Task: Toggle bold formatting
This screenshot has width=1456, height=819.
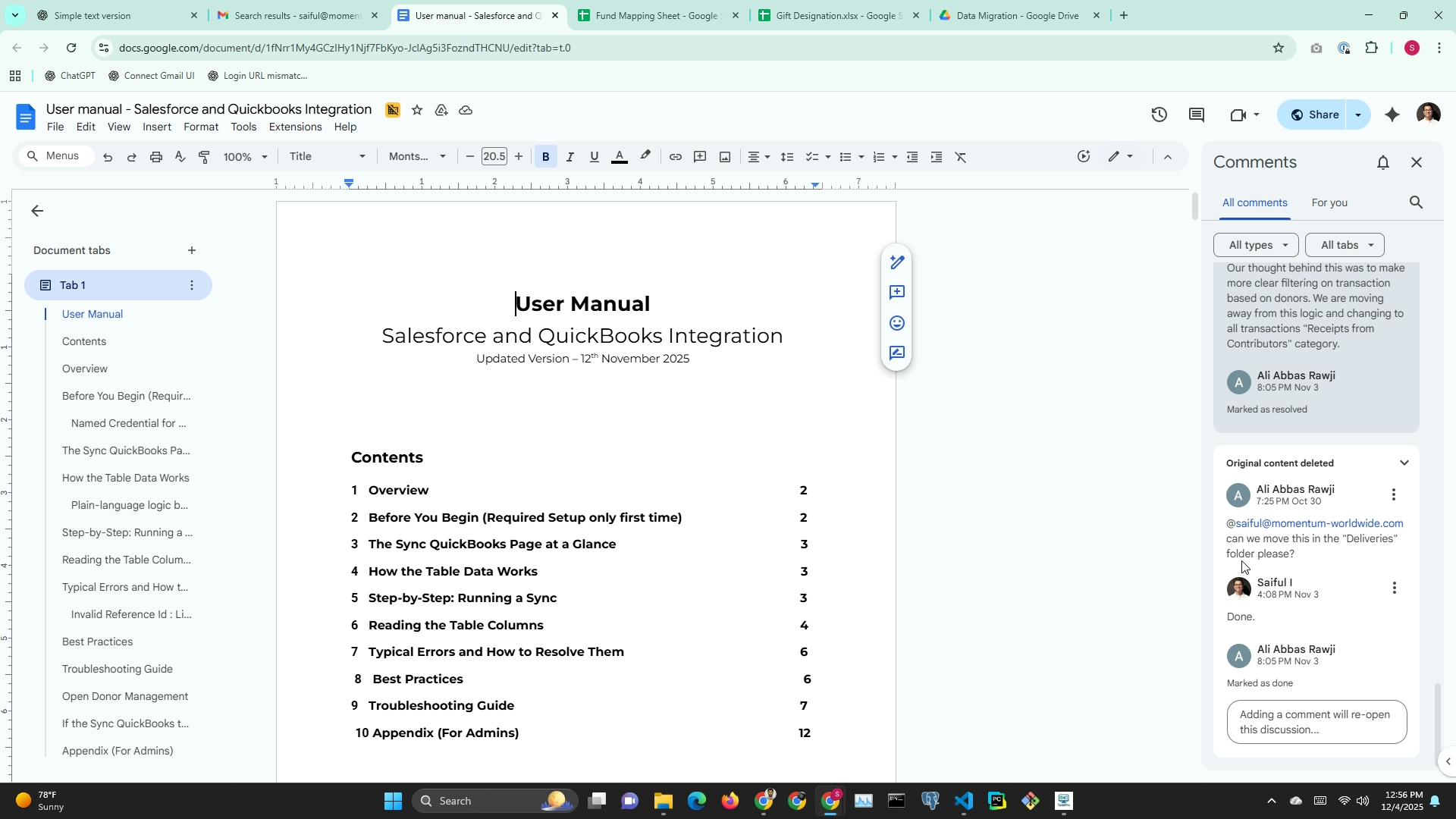Action: click(x=545, y=157)
